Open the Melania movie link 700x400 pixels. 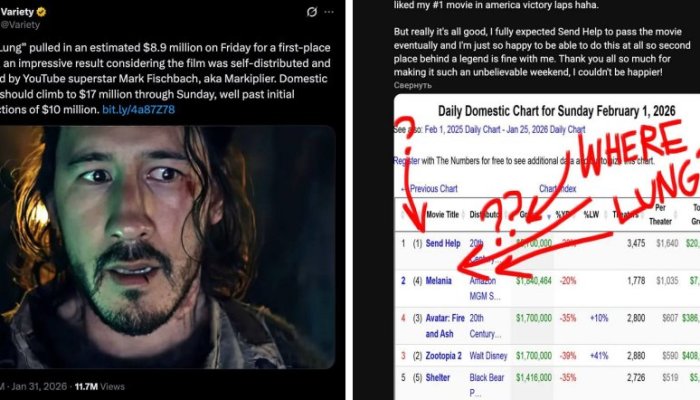coord(438,281)
